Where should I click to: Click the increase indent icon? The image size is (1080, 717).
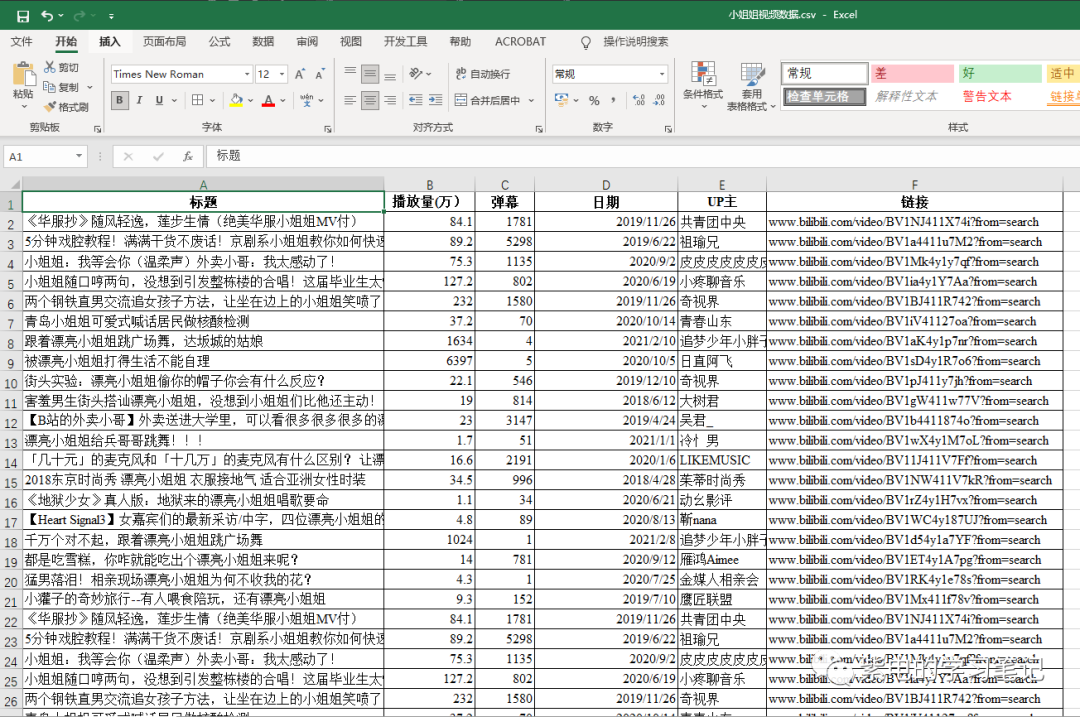pyautogui.click(x=435, y=100)
